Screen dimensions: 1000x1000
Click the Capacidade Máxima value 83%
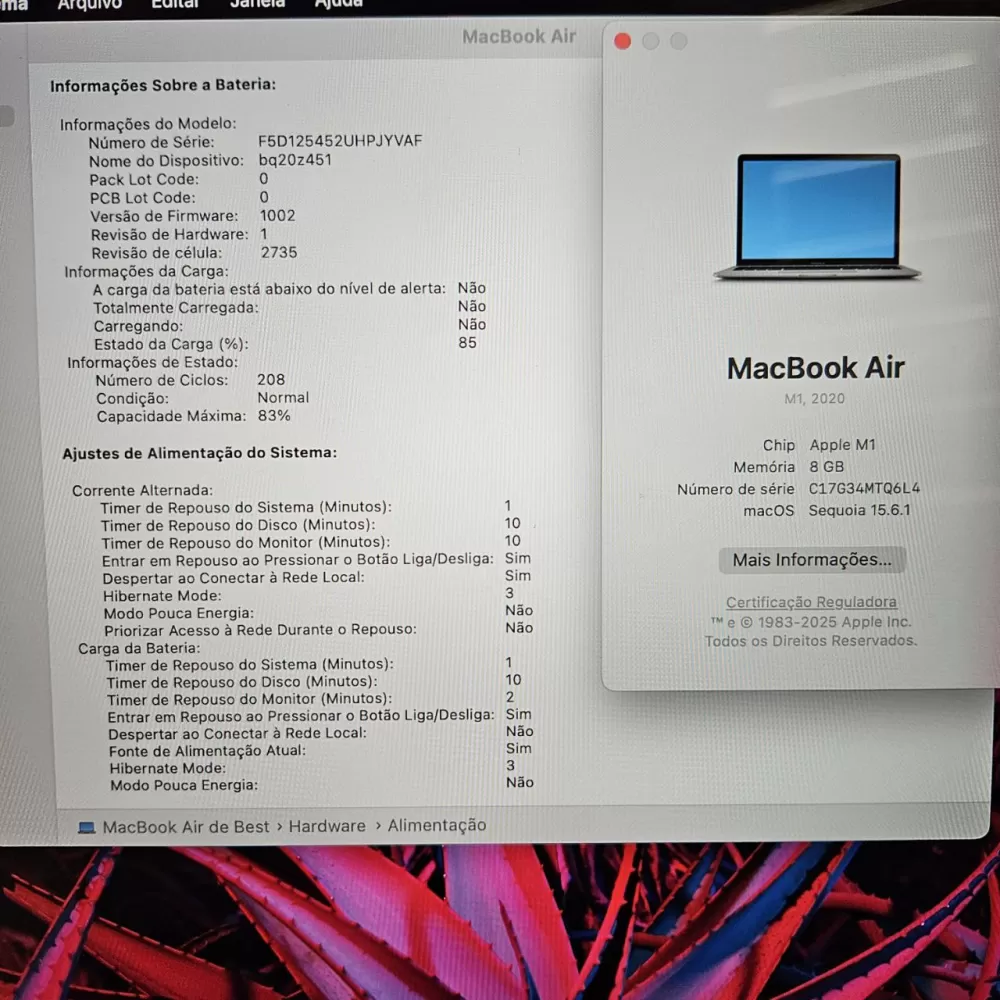point(274,415)
